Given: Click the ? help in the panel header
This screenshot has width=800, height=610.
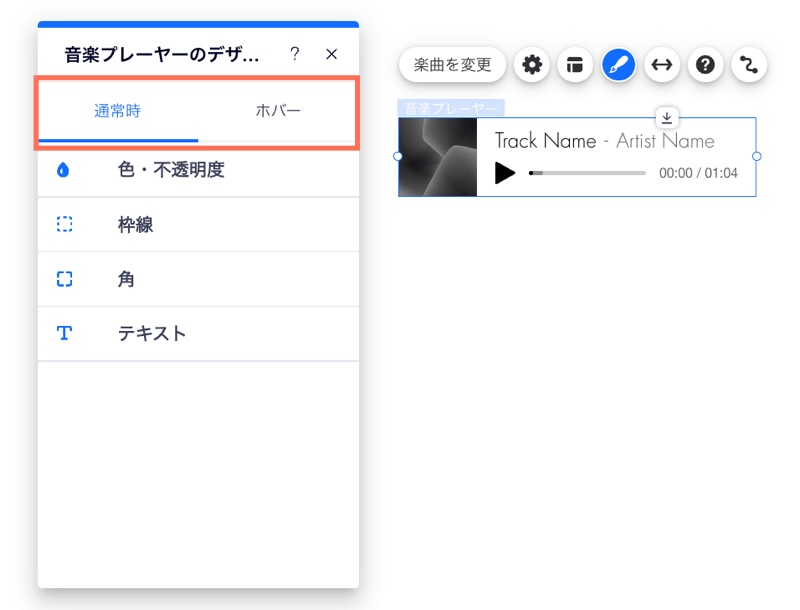Looking at the screenshot, I should tap(295, 54).
